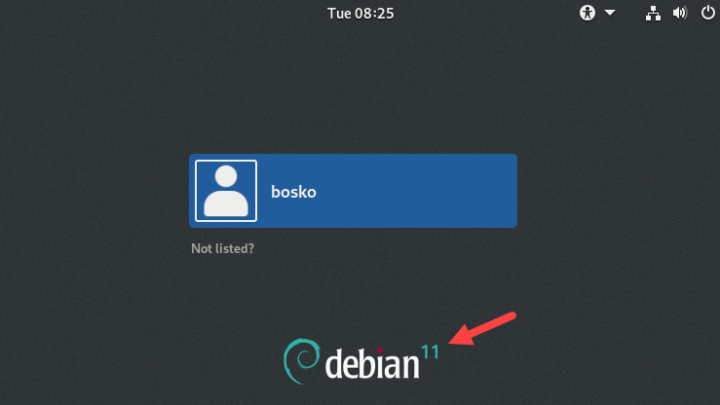This screenshot has height=405, width=720.
Task: Select the bosko username label
Action: (x=293, y=192)
